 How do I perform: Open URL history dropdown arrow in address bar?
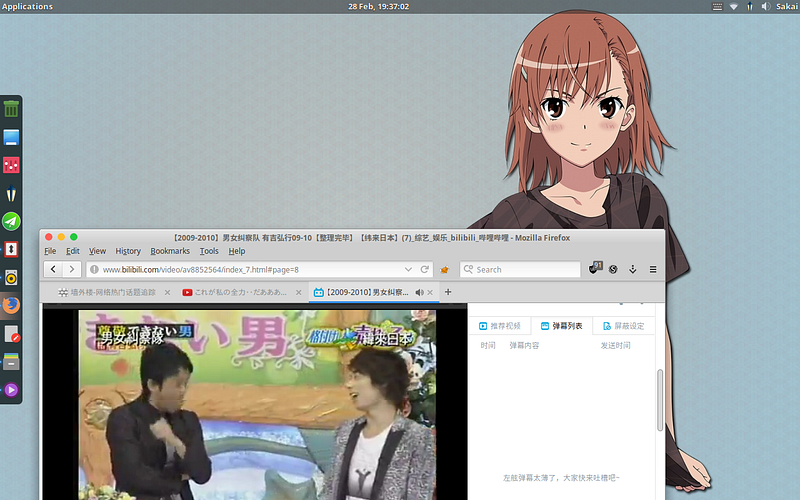408,269
